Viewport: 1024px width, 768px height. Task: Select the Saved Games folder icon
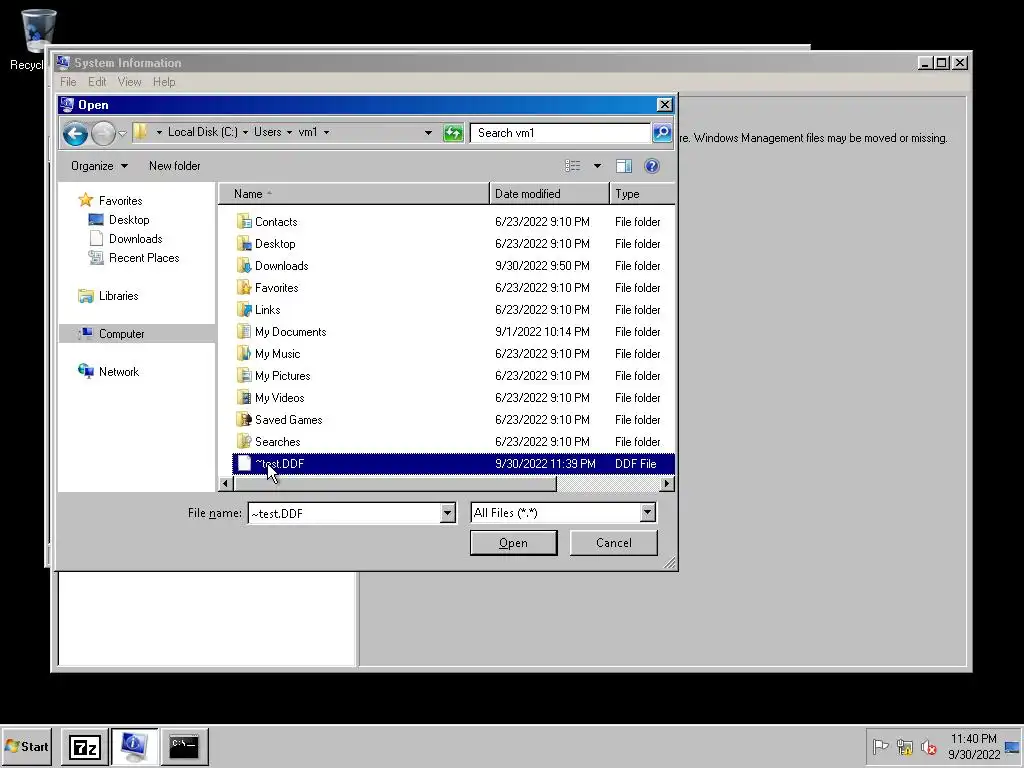click(x=244, y=419)
